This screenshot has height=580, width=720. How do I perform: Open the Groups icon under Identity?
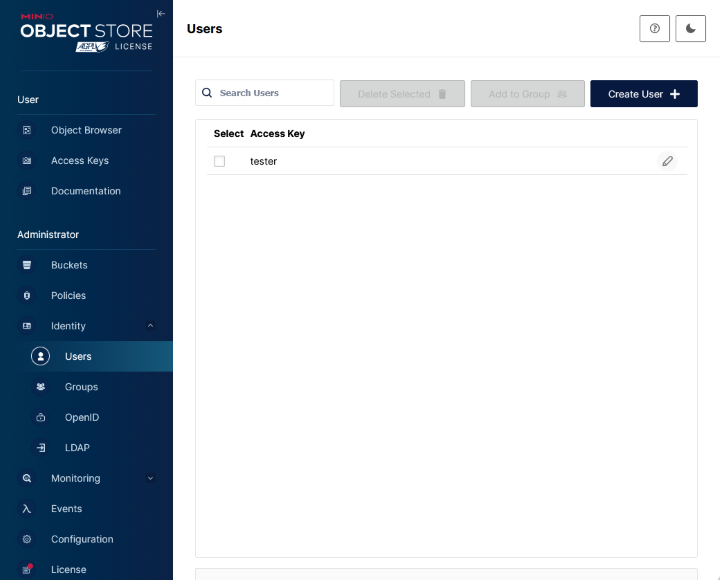tap(40, 387)
